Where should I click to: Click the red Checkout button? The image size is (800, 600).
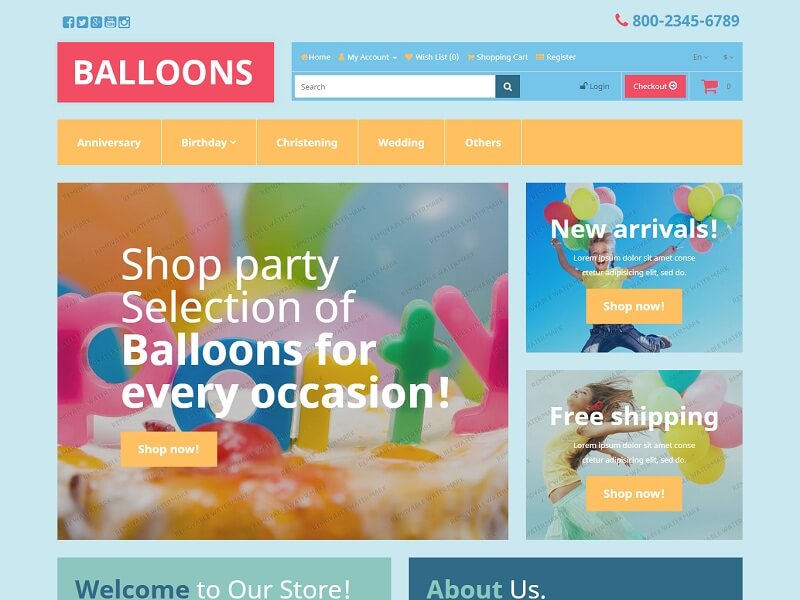(655, 86)
